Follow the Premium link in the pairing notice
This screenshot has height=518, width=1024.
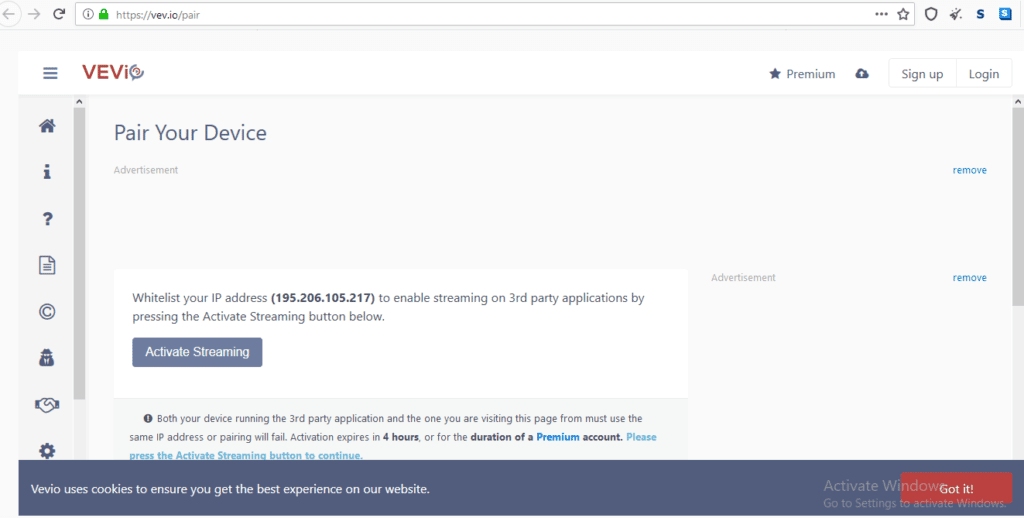click(558, 437)
